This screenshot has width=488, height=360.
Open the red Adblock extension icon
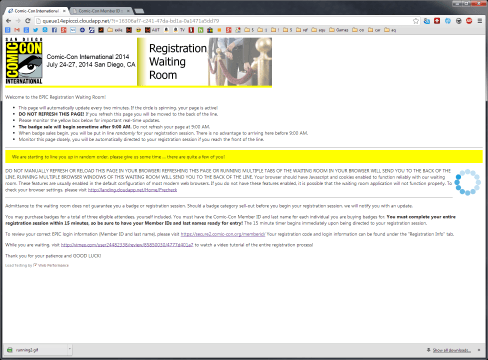click(x=469, y=21)
